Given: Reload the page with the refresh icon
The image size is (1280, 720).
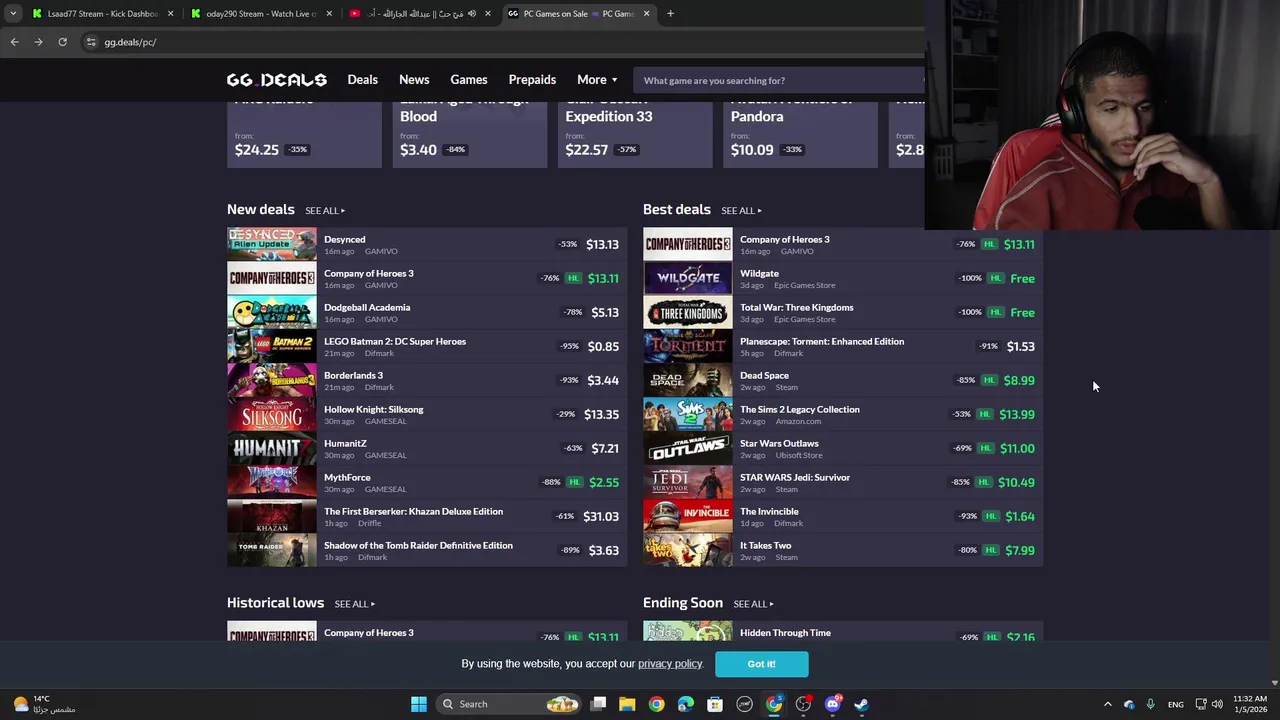Looking at the screenshot, I should [x=62, y=42].
